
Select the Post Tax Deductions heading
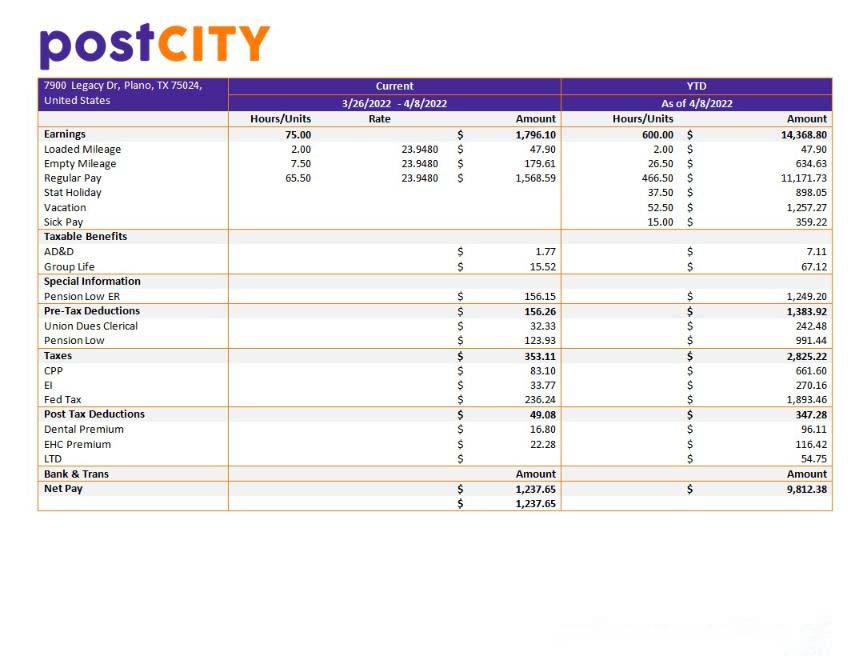pos(94,414)
